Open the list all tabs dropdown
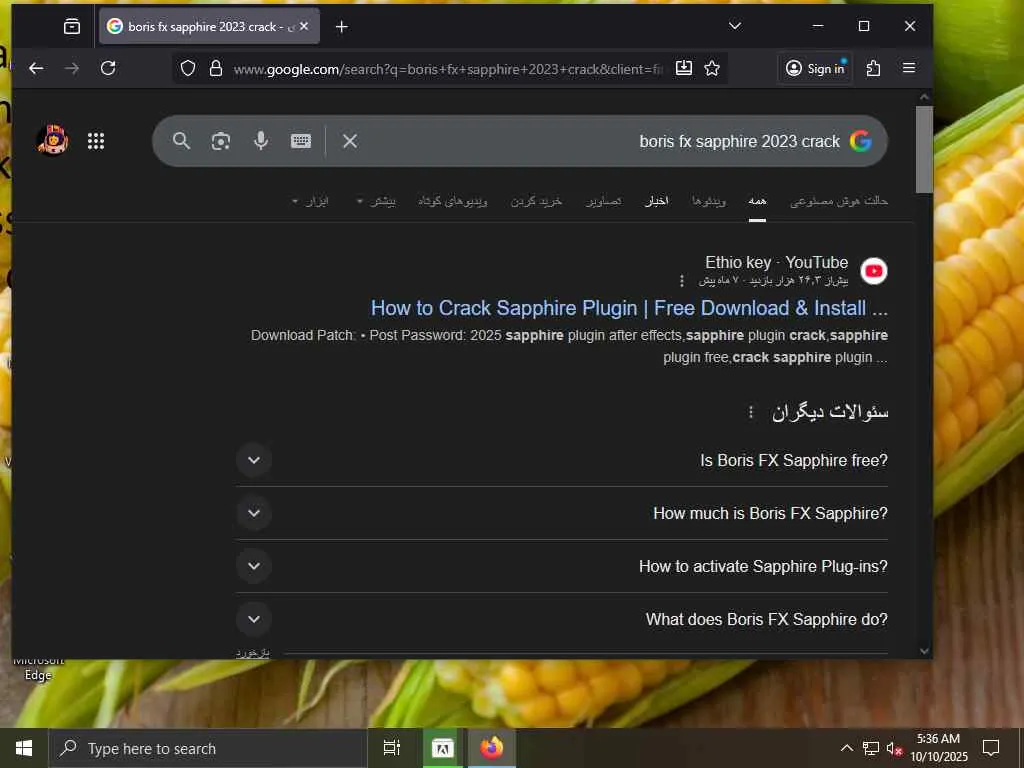This screenshot has width=1024, height=768. point(735,26)
